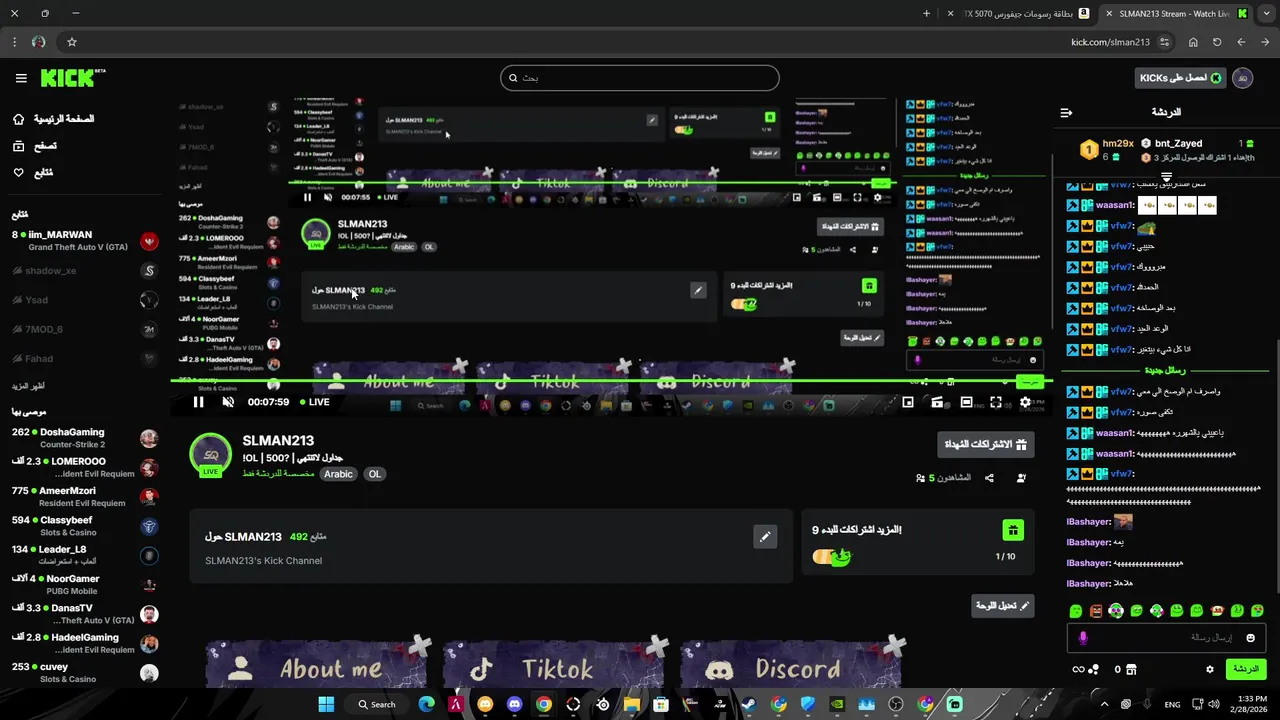Click the gift subscriptions button
This screenshot has width=1280, height=720.
point(986,444)
